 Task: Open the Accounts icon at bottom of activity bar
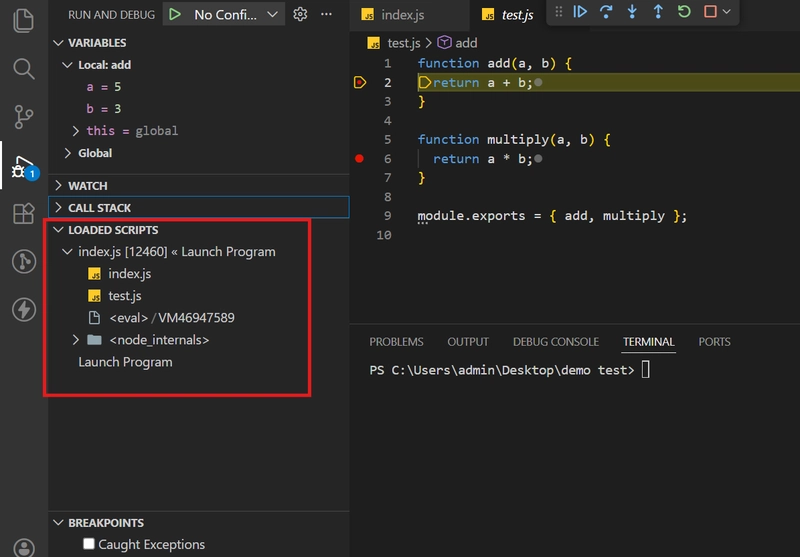click(x=23, y=548)
